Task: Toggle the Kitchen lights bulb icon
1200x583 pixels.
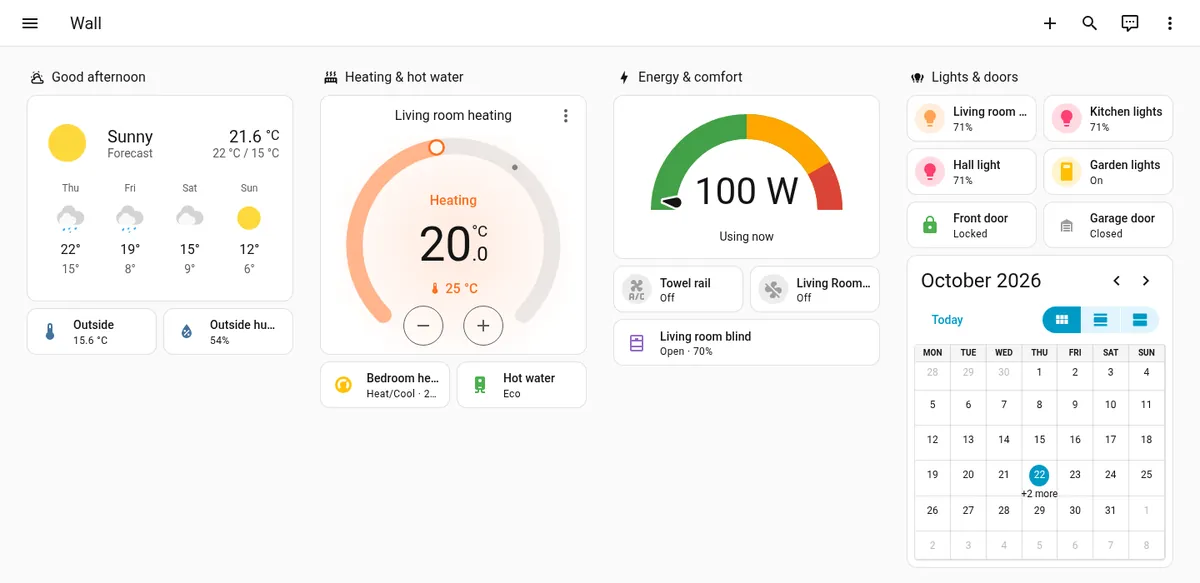Action: (1067, 119)
